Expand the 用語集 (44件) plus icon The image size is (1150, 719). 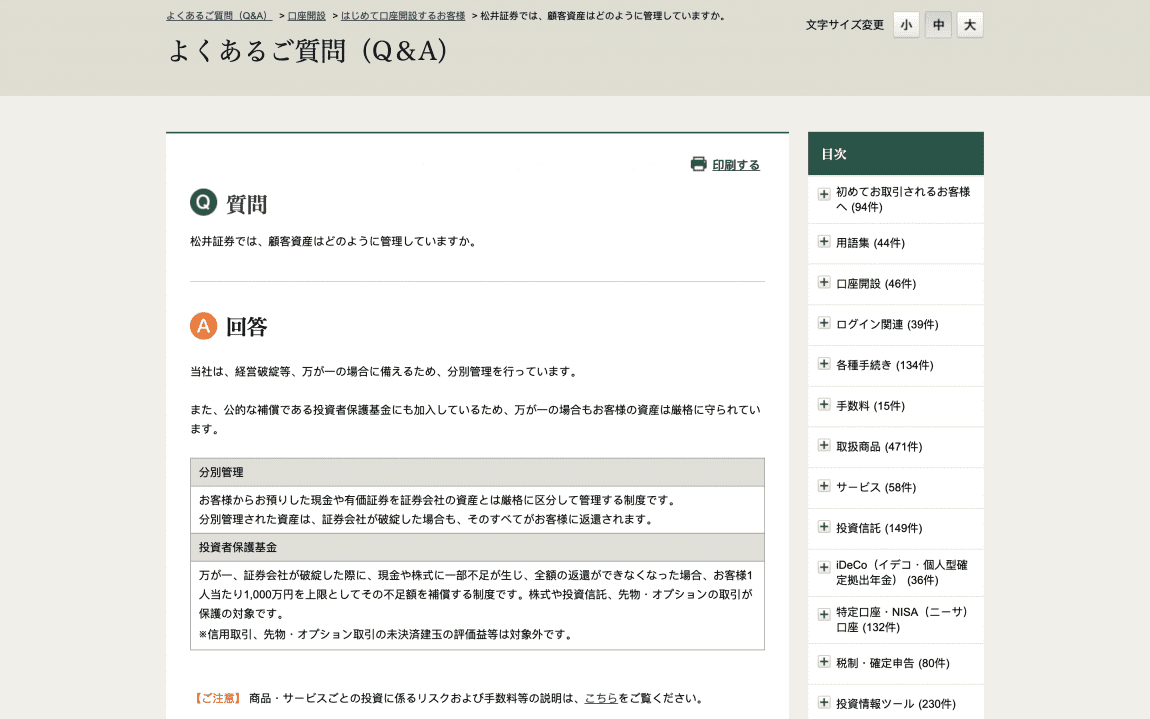tap(824, 242)
